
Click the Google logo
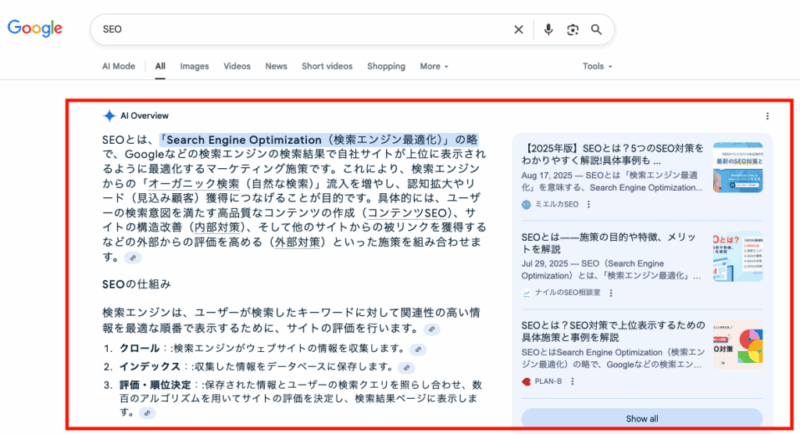pyautogui.click(x=36, y=28)
